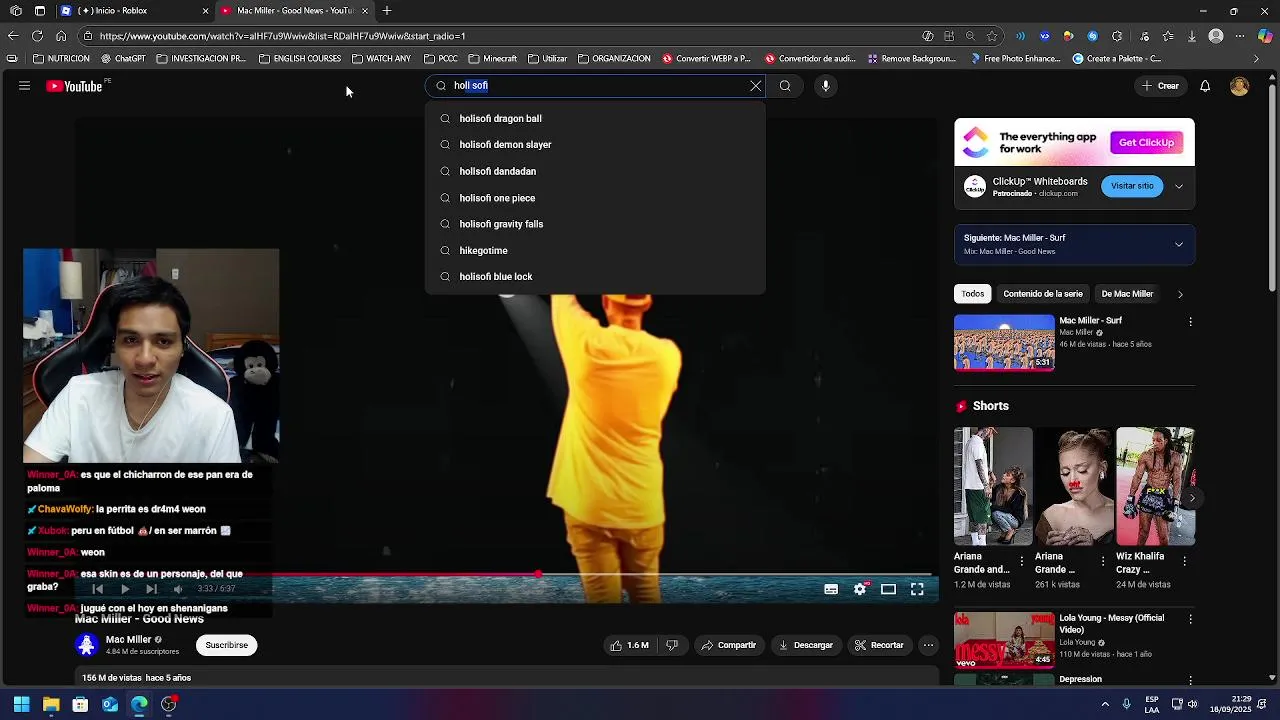Open the browser downloads icon
The image size is (1280, 720).
tap(1192, 36)
